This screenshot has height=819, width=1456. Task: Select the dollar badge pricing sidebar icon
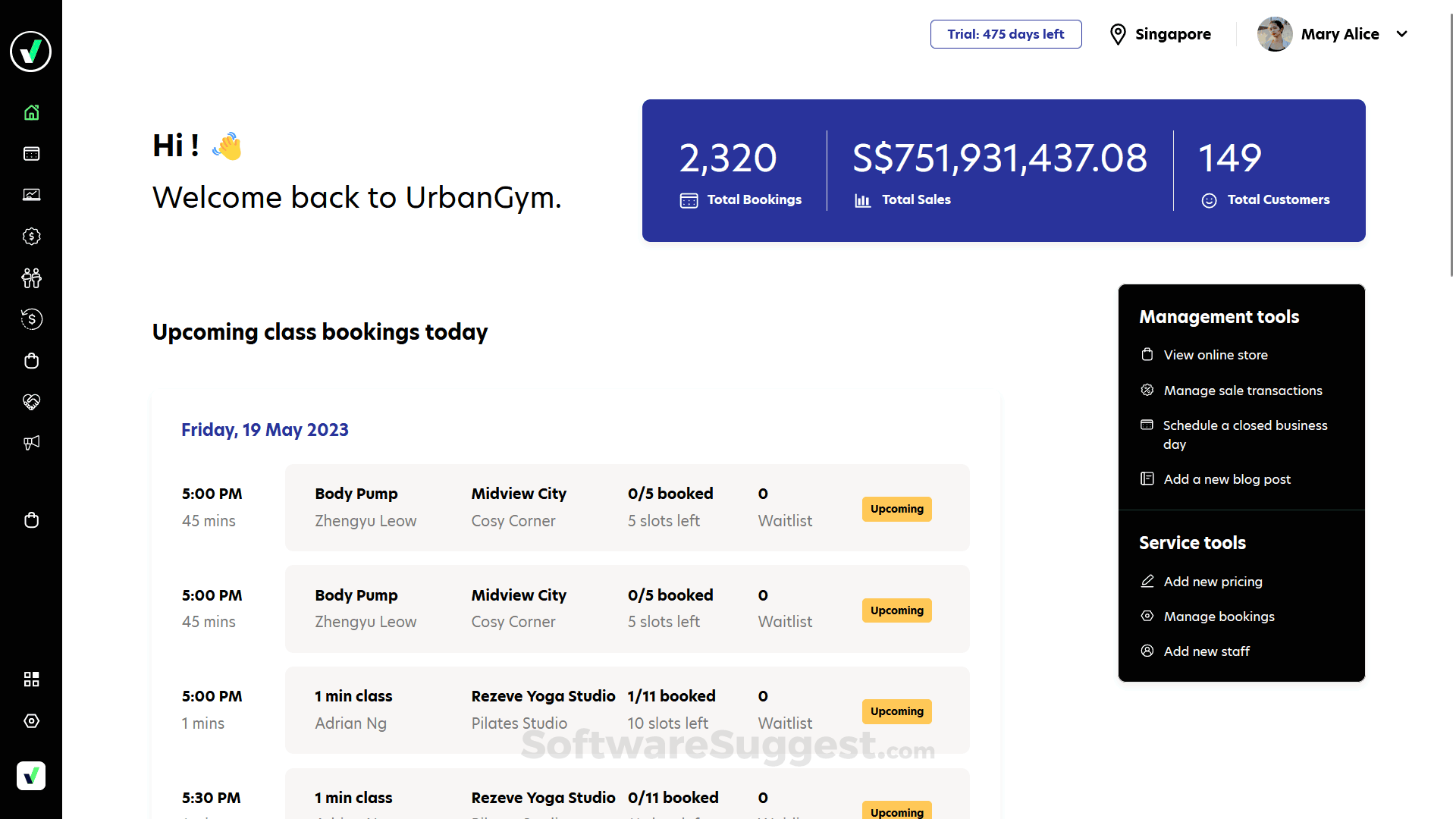pyautogui.click(x=31, y=237)
